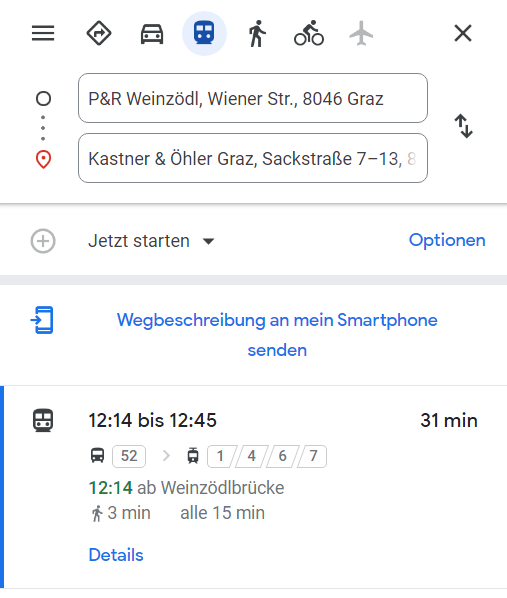This screenshot has height=598, width=507.
Task: Edit the P&R Weinzödl start field
Action: (x=253, y=98)
